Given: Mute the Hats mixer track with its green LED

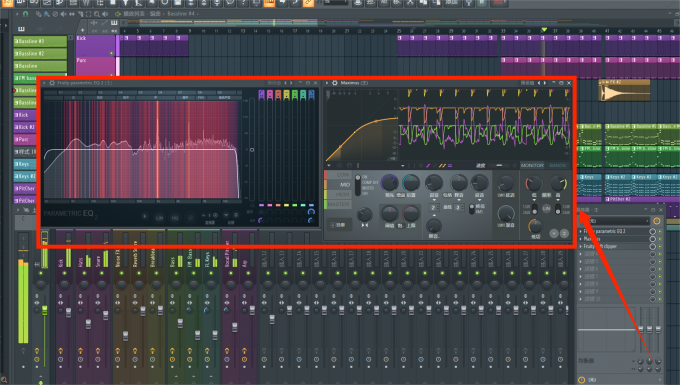Looking at the screenshot, I should click(x=84, y=273).
